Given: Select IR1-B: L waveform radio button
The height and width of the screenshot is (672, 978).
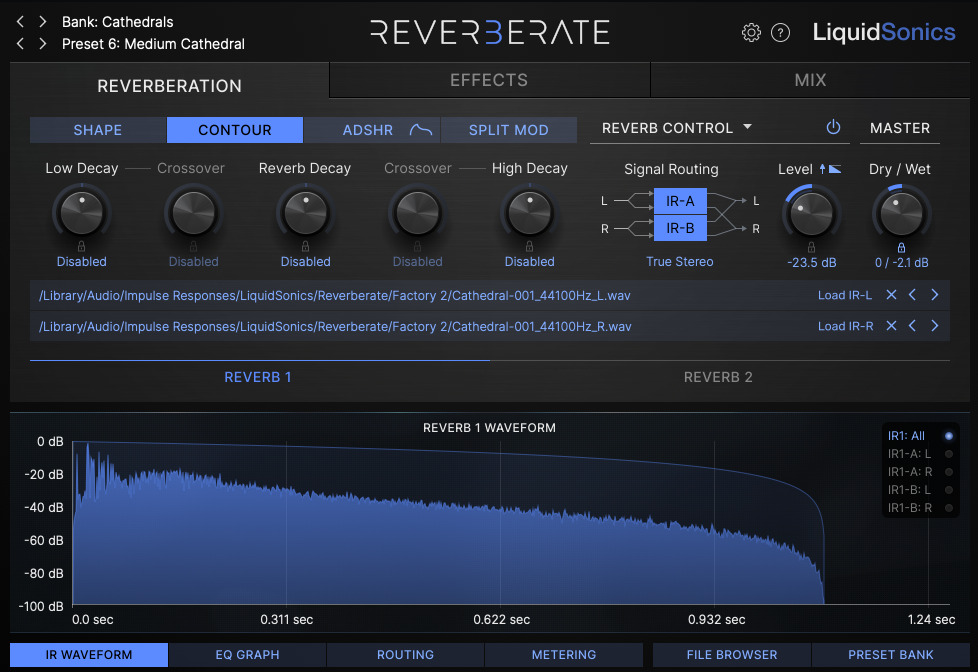Looking at the screenshot, I should pyautogui.click(x=949, y=490).
